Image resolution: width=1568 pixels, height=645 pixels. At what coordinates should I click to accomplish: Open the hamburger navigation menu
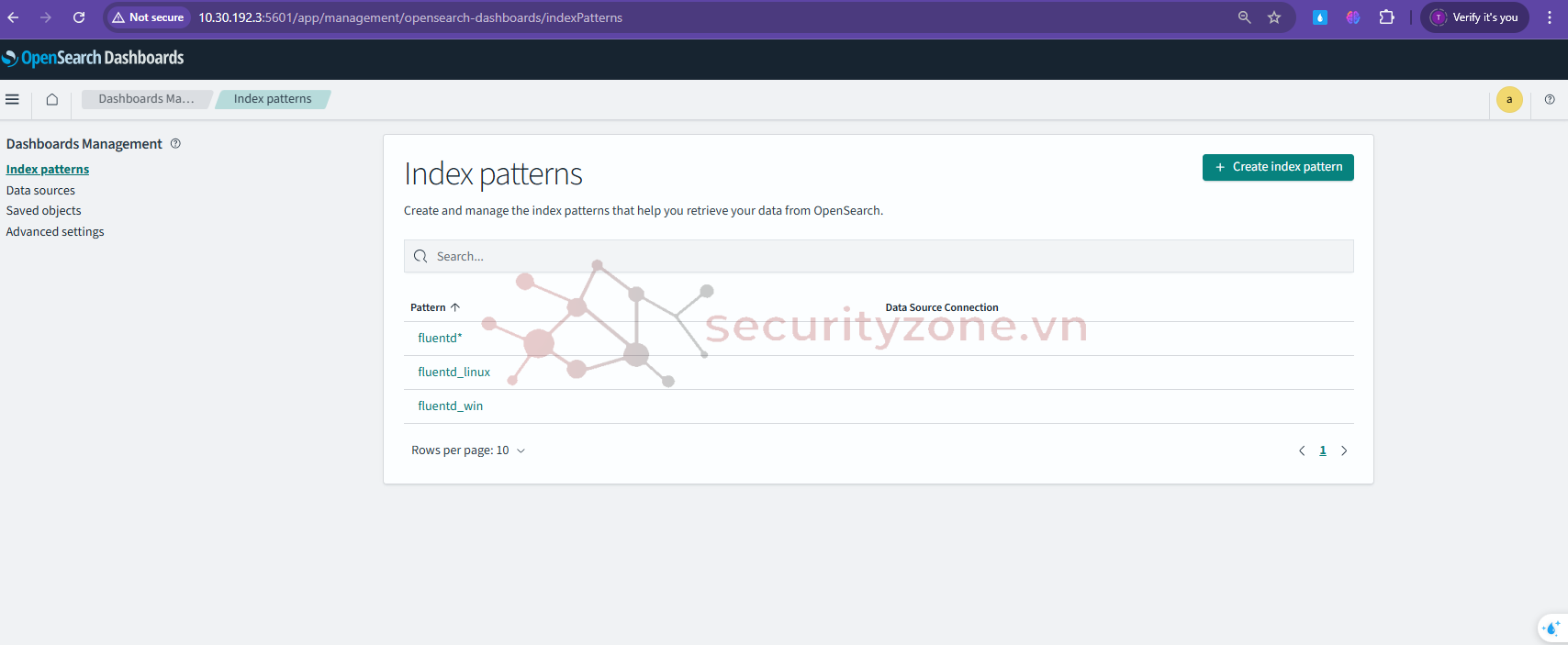12,99
